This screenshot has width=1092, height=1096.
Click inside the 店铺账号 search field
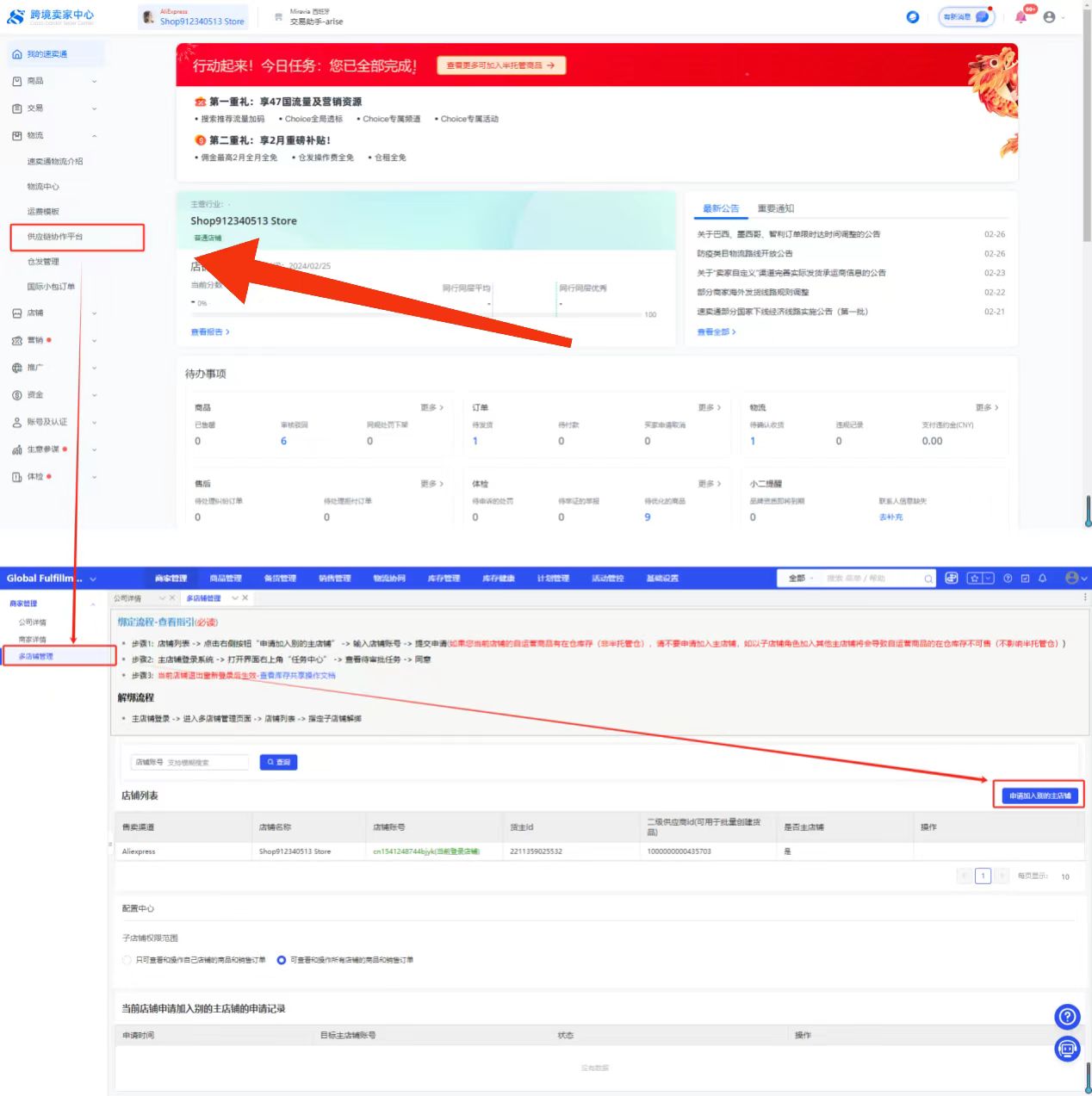189,762
